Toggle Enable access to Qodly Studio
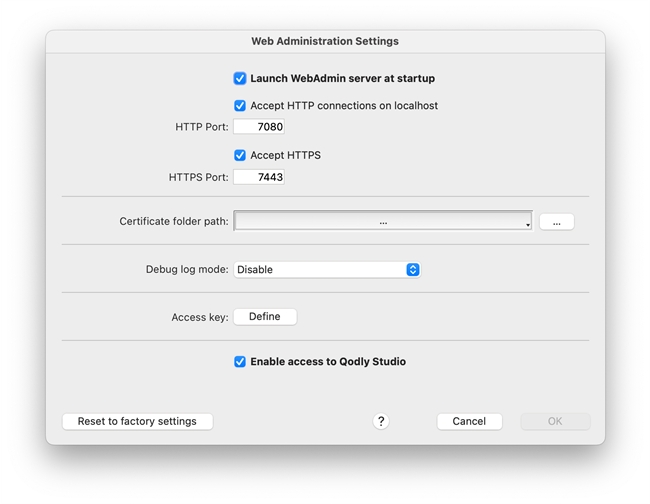 point(240,361)
